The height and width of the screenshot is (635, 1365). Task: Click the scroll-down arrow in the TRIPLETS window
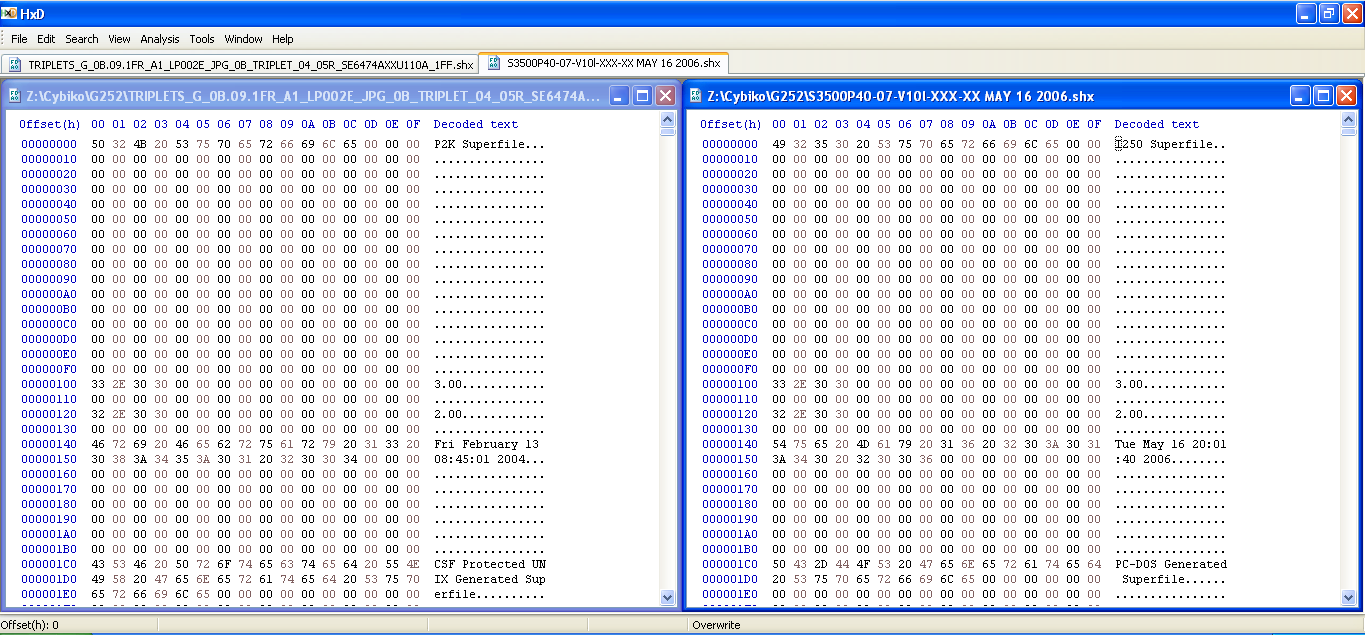(x=668, y=598)
